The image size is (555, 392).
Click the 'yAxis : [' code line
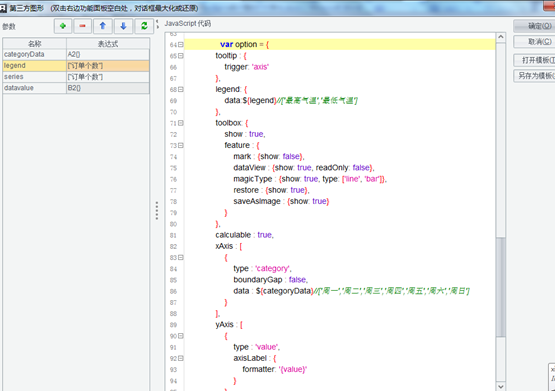229,325
